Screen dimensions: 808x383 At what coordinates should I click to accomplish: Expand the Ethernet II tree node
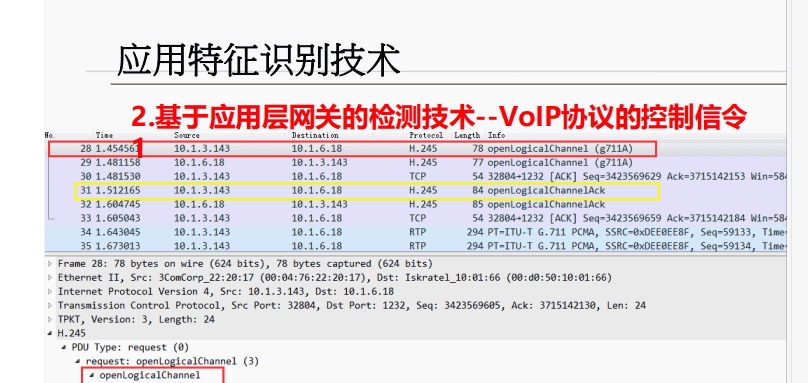click(x=50, y=278)
